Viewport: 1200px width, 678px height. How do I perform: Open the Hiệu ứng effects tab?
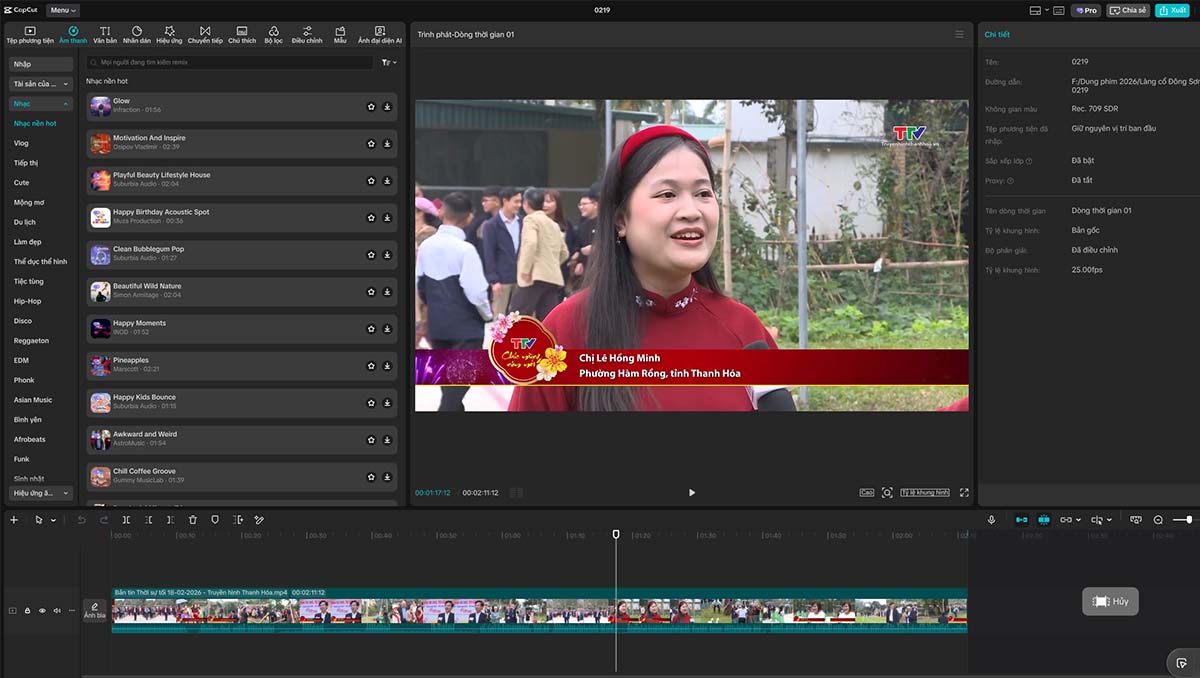(169, 35)
